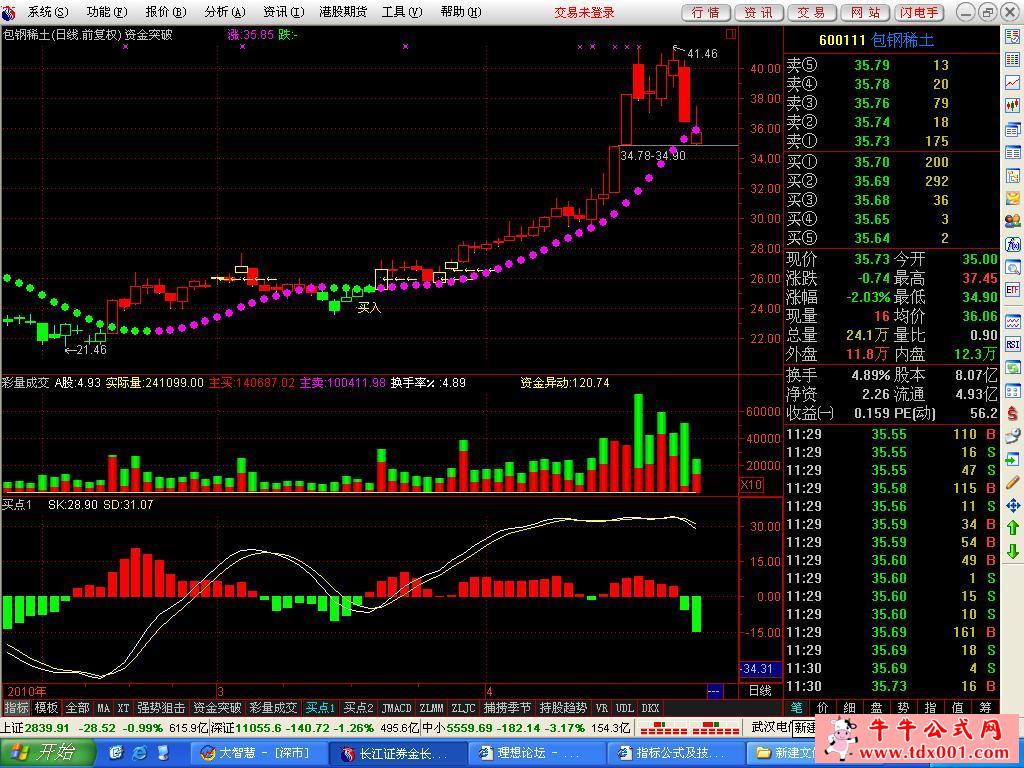
Task: Open the 功能(F) menu
Action: [106, 12]
